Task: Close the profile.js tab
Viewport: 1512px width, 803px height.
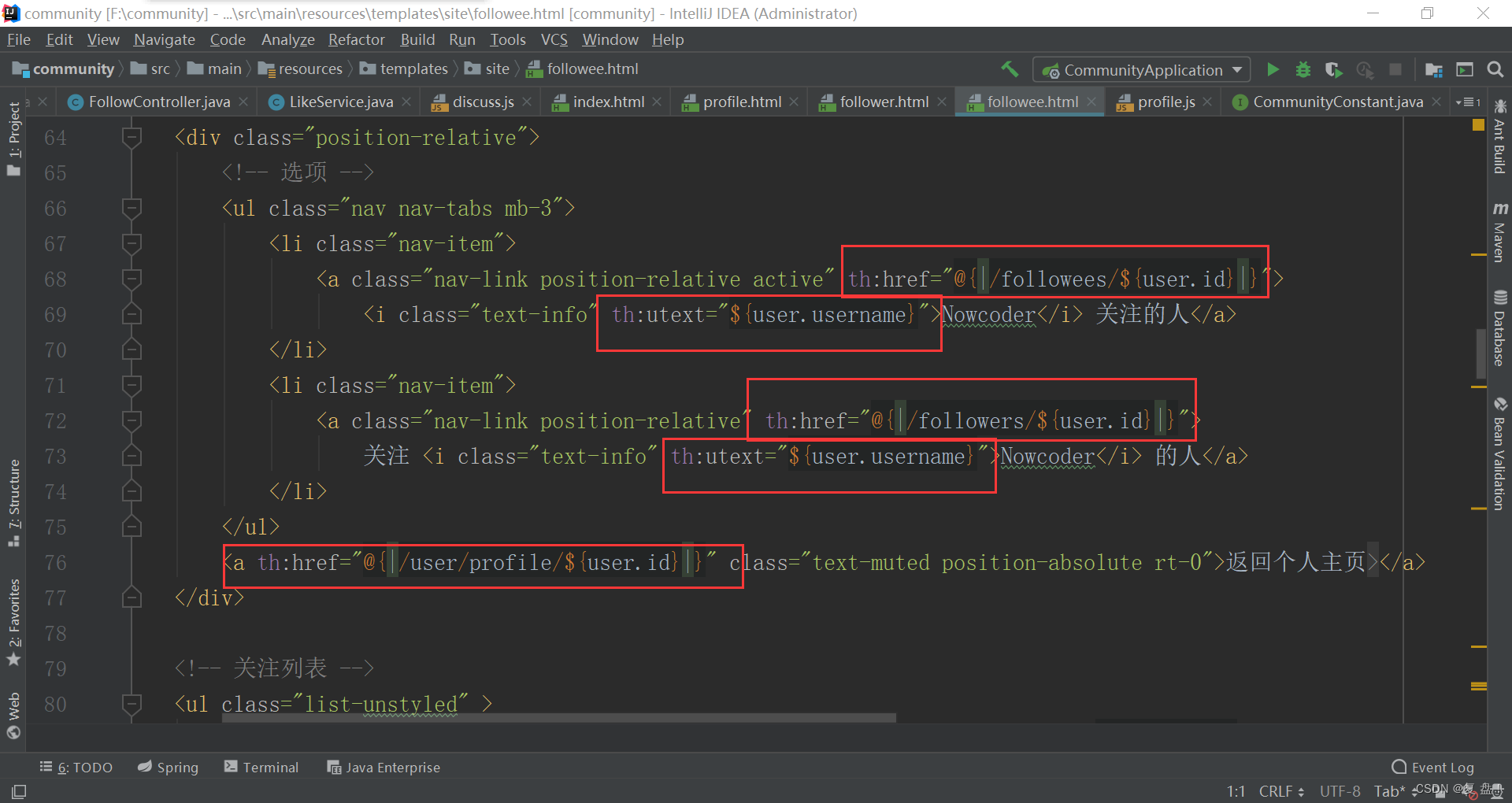Action: click(x=1207, y=102)
